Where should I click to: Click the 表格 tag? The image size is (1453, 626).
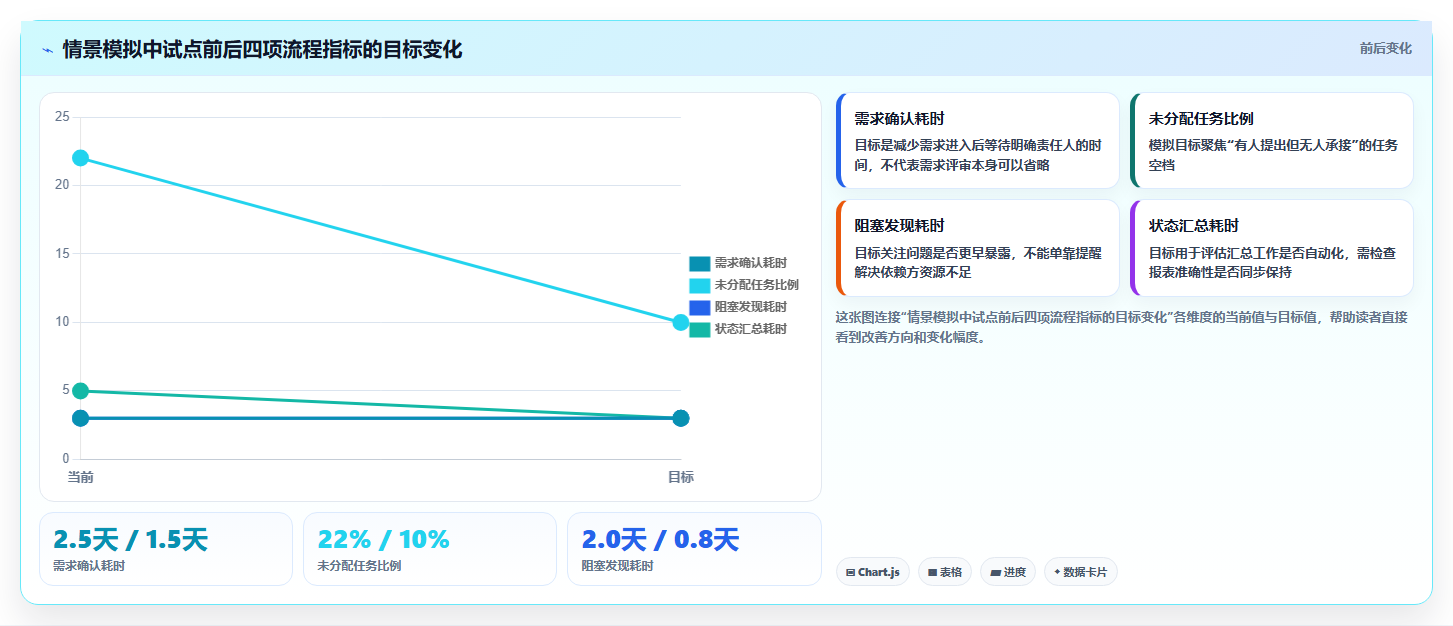pos(944,572)
